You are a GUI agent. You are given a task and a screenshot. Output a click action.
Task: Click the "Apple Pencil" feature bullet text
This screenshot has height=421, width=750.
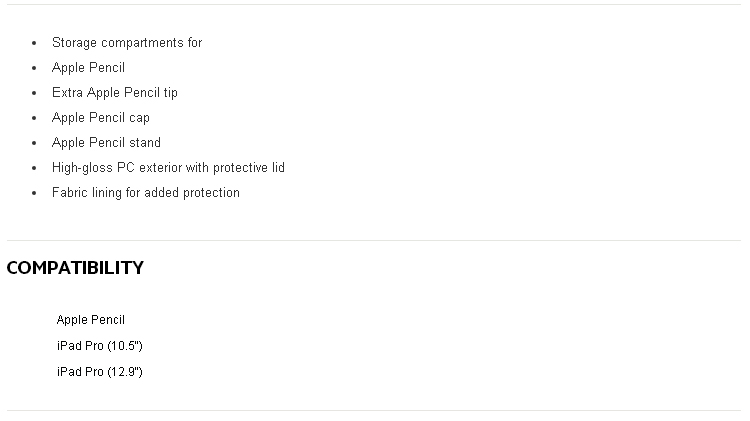(x=88, y=67)
